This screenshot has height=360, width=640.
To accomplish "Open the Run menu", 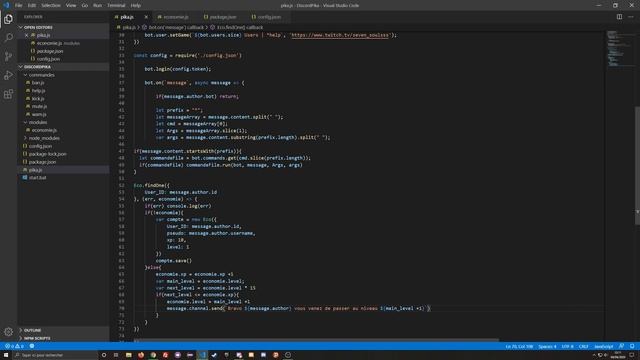I will (98, 5).
